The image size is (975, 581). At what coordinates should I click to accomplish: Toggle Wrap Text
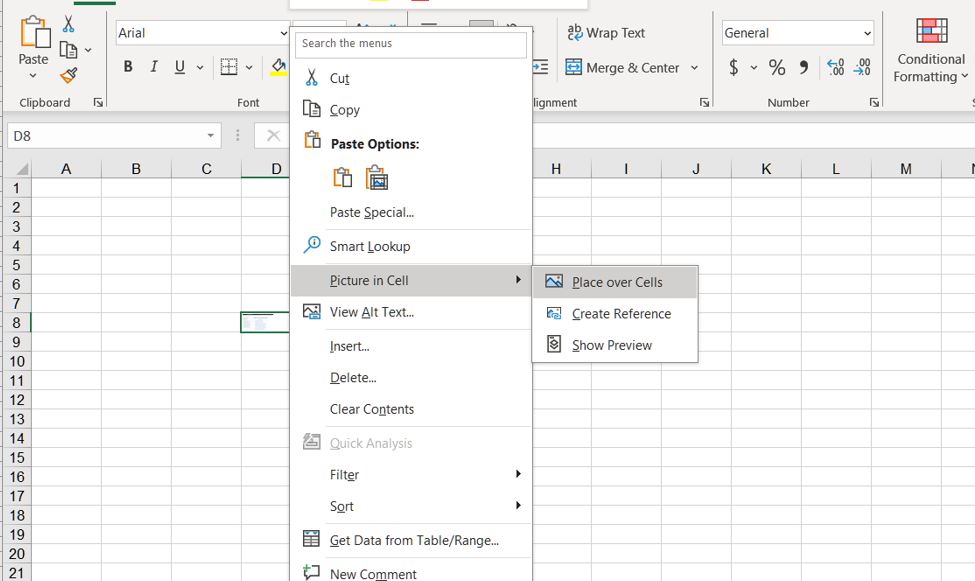[x=606, y=33]
